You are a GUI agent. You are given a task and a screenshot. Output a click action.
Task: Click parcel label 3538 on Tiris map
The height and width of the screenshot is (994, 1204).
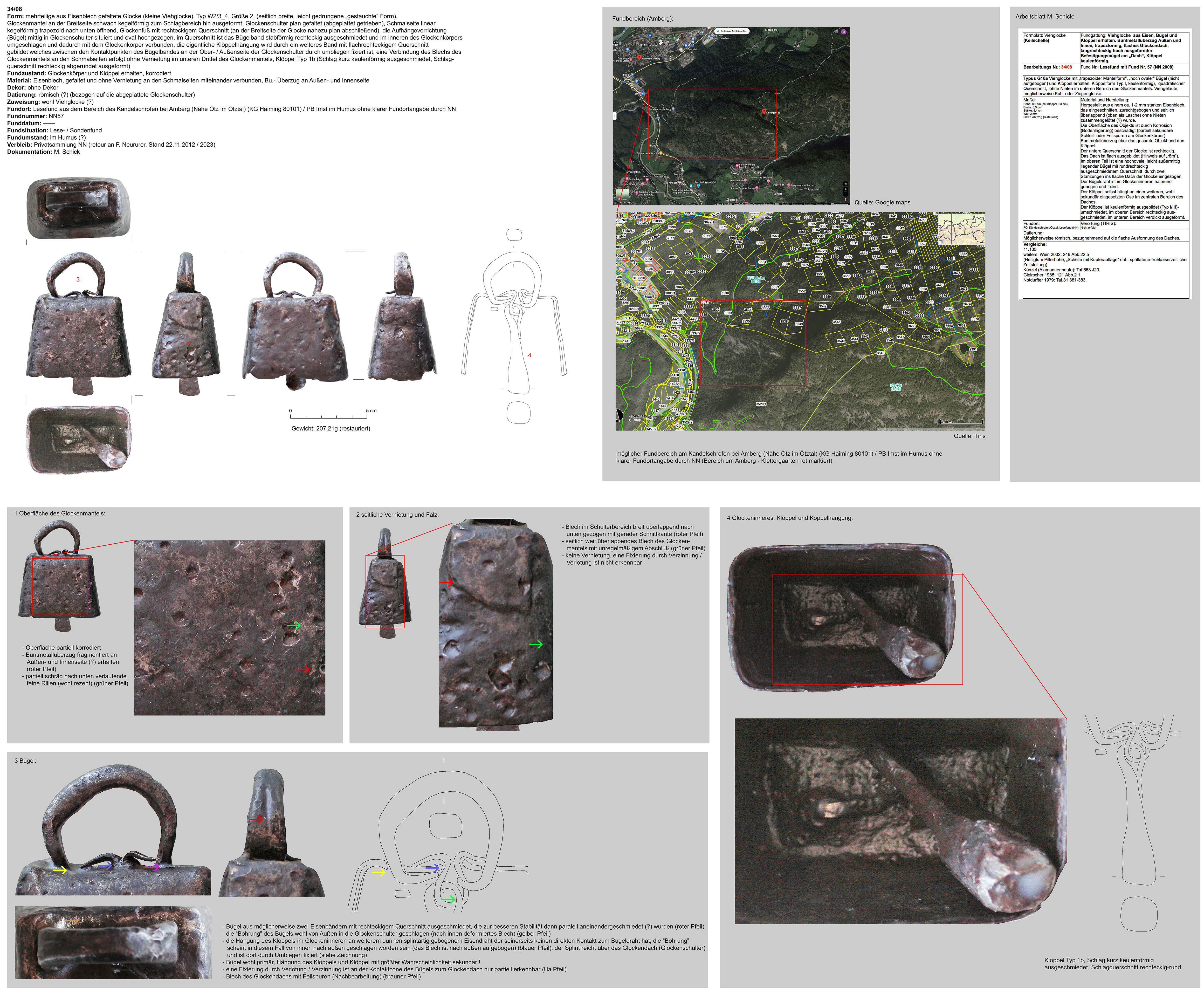(x=784, y=322)
